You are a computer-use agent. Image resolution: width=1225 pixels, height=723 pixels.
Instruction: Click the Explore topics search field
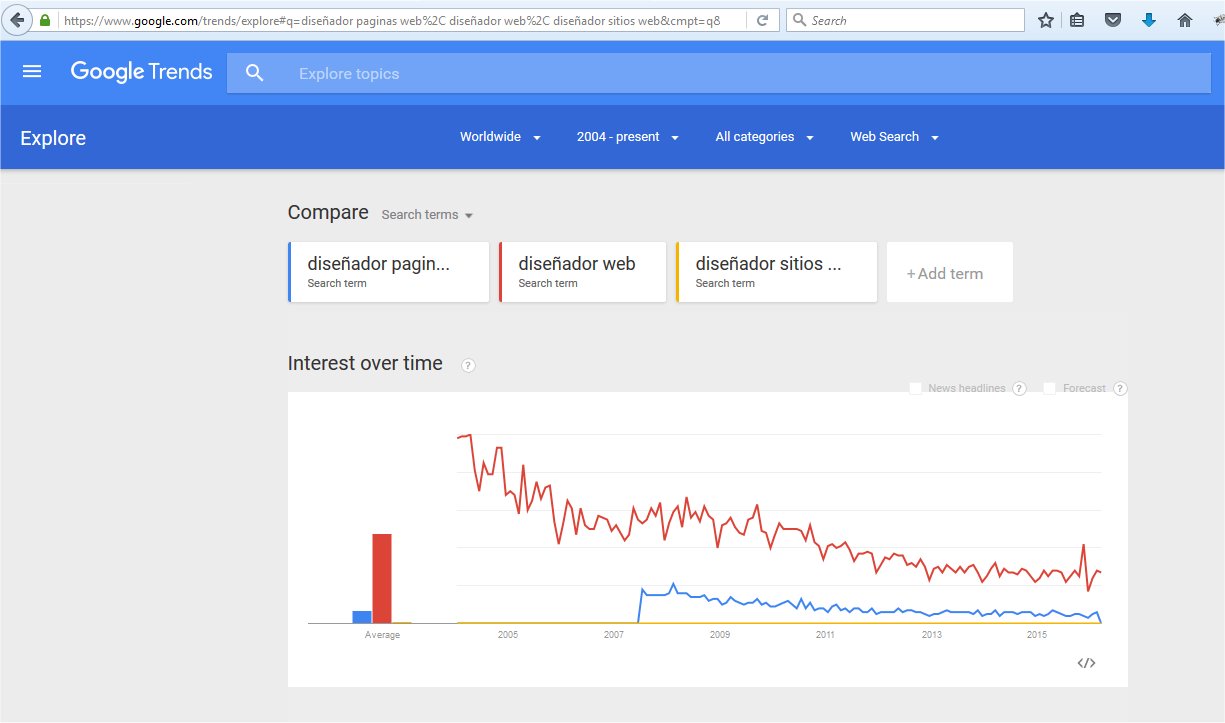tap(700, 74)
